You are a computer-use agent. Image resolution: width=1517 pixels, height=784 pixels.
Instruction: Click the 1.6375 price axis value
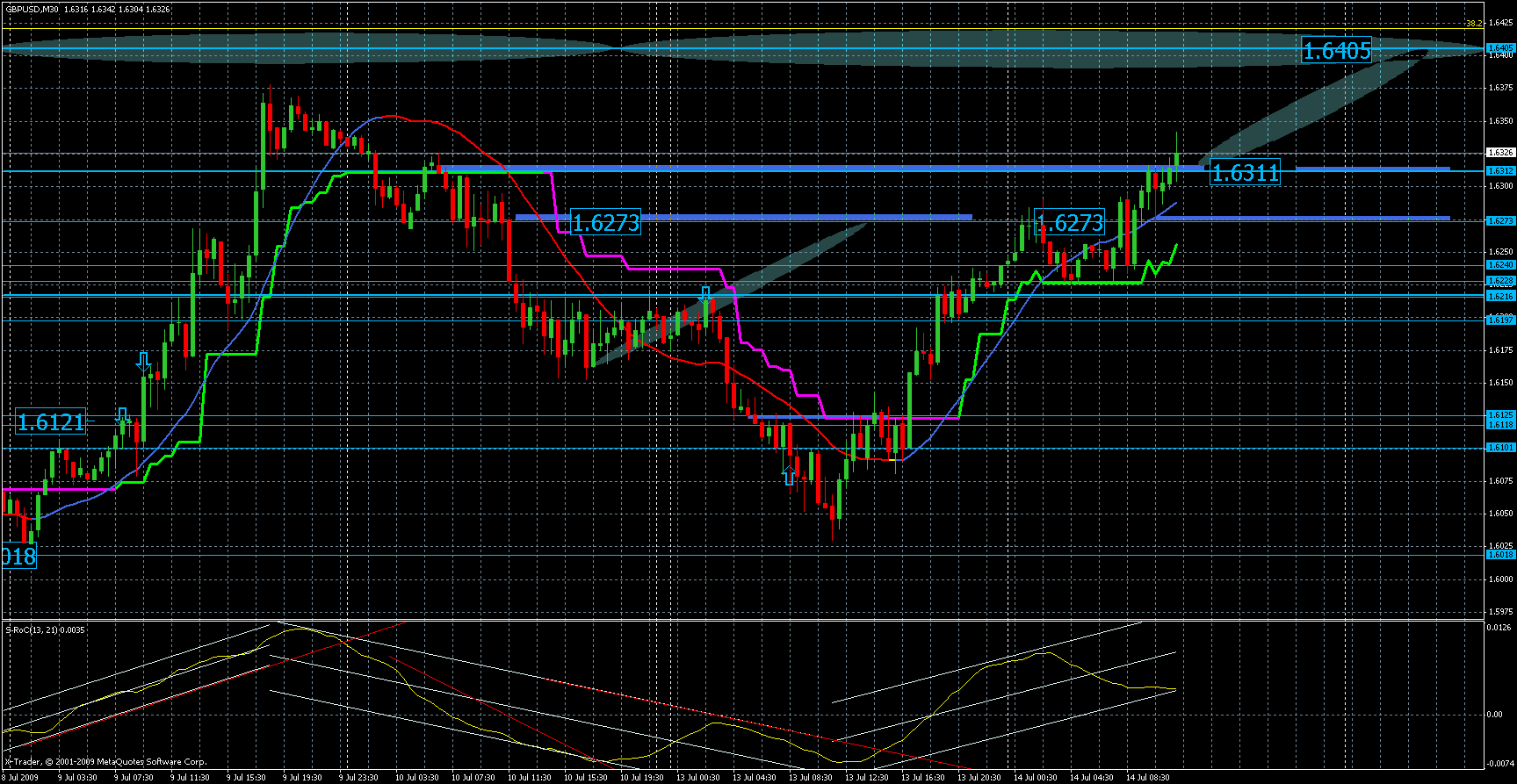[x=1499, y=88]
